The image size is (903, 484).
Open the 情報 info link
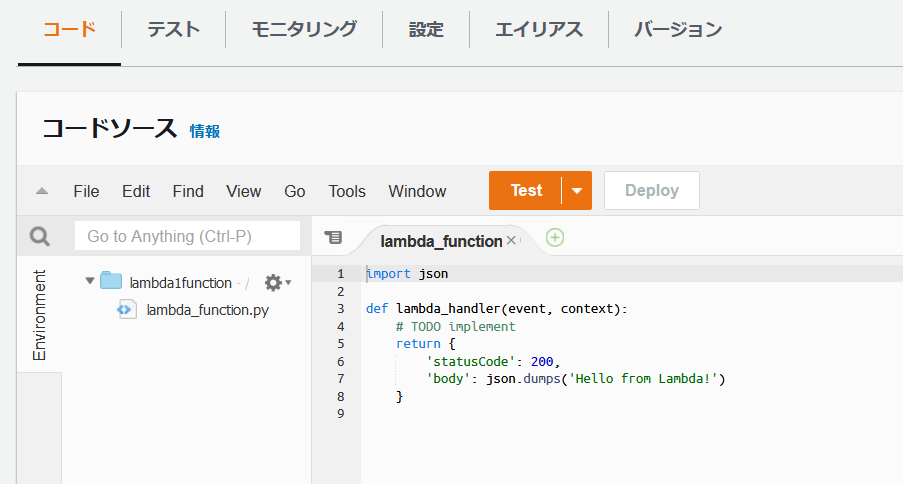[x=205, y=130]
